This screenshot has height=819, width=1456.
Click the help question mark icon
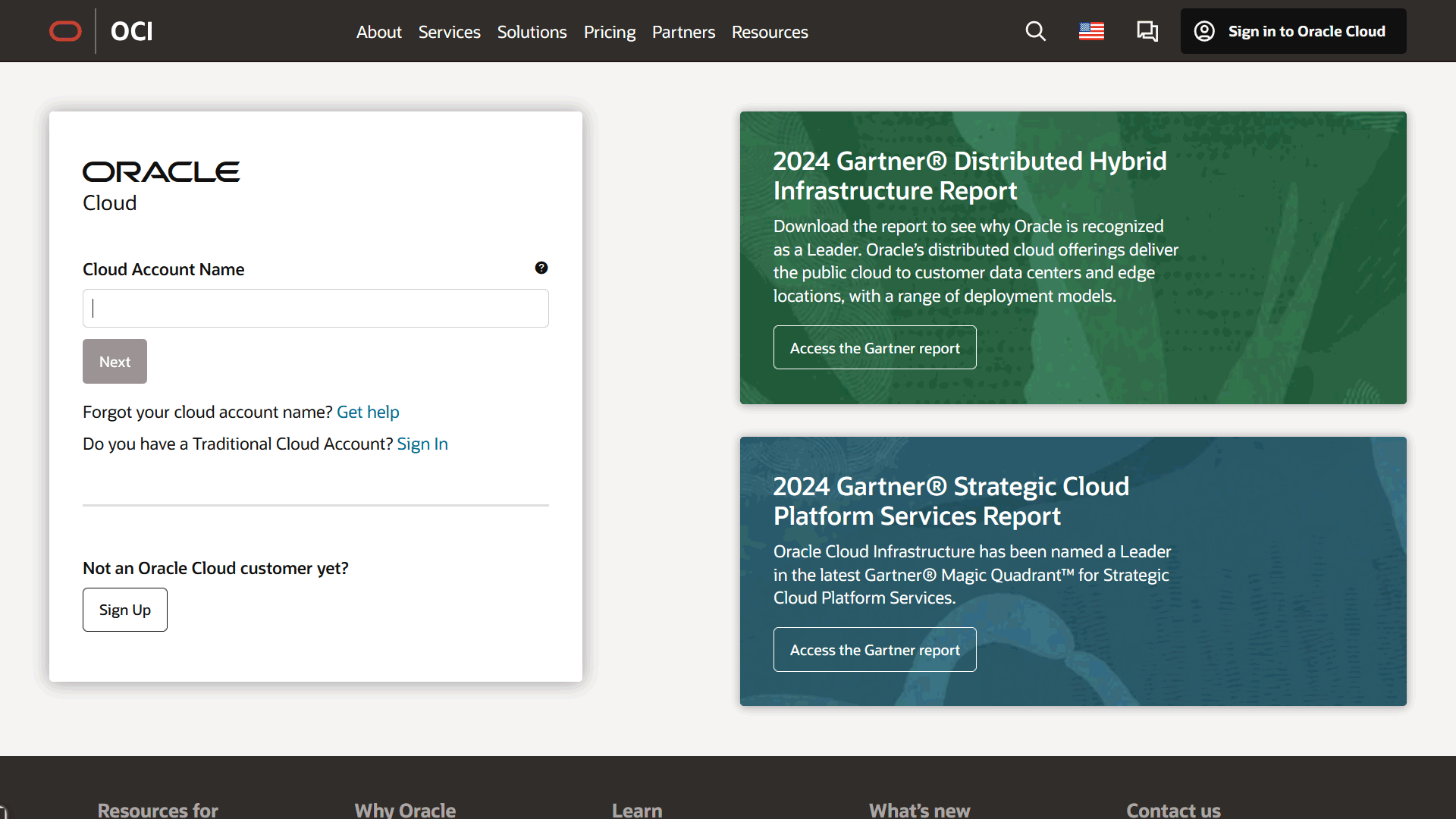pyautogui.click(x=541, y=268)
